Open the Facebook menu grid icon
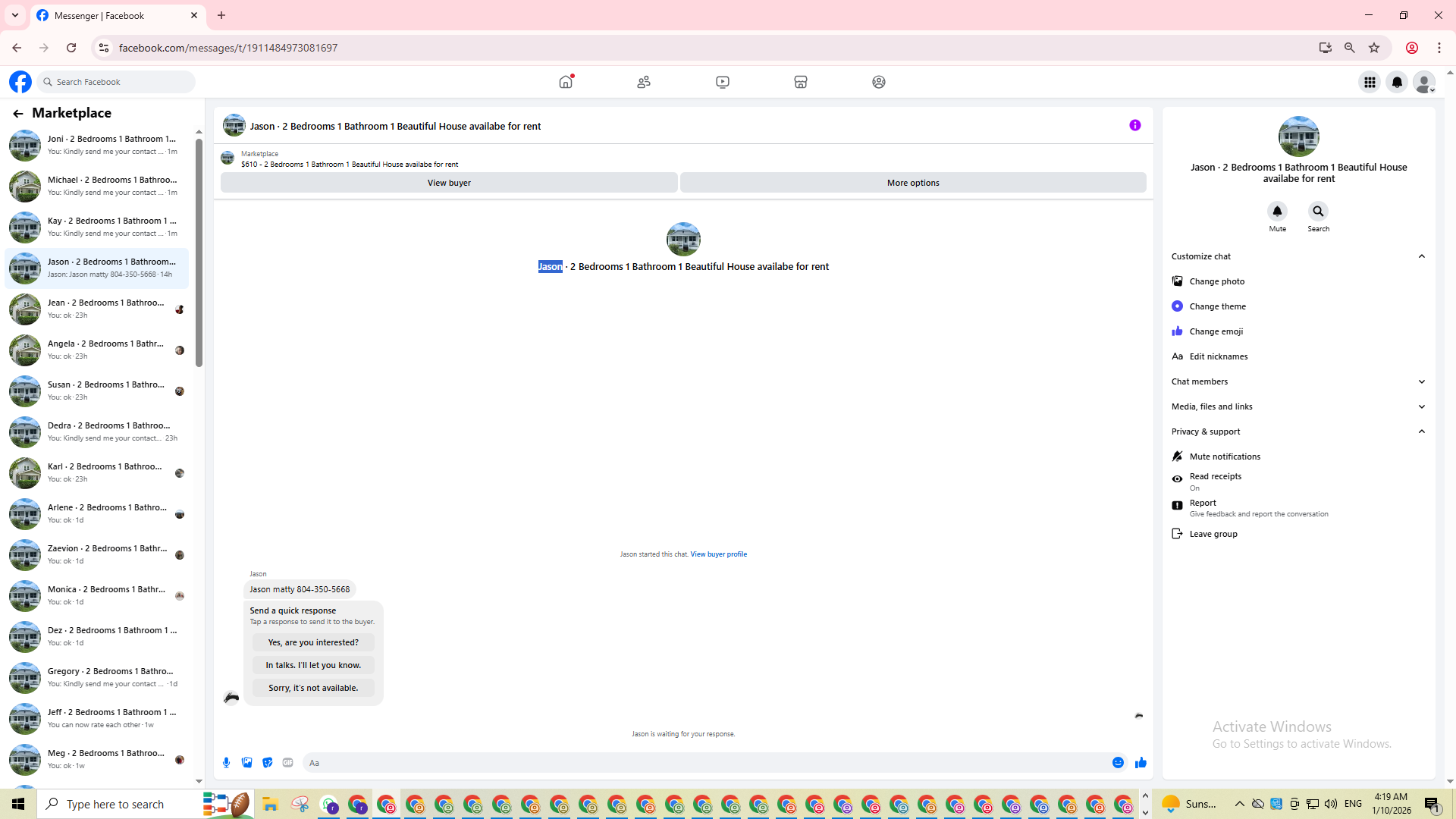 [1370, 82]
